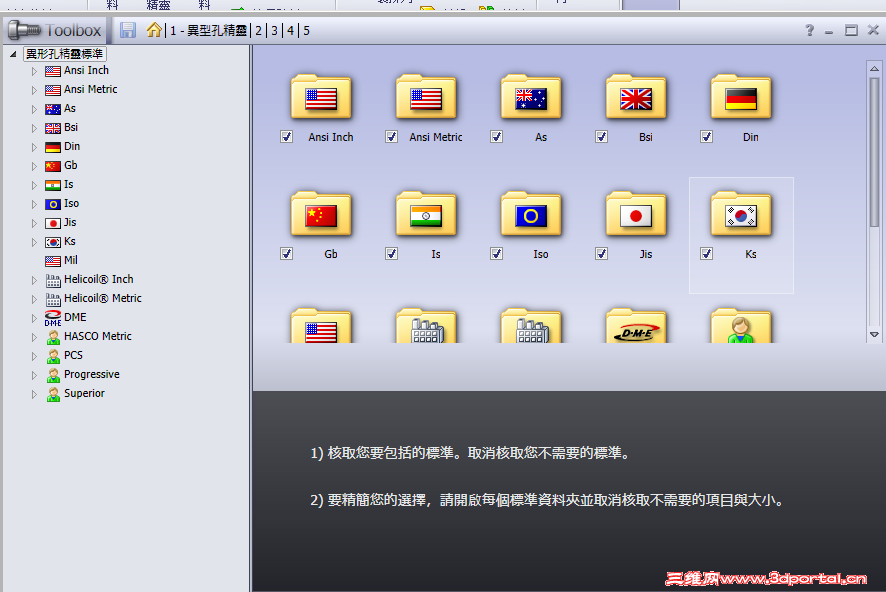Open the Ansi Metric folder icon
The height and width of the screenshot is (592, 886).
[426, 97]
